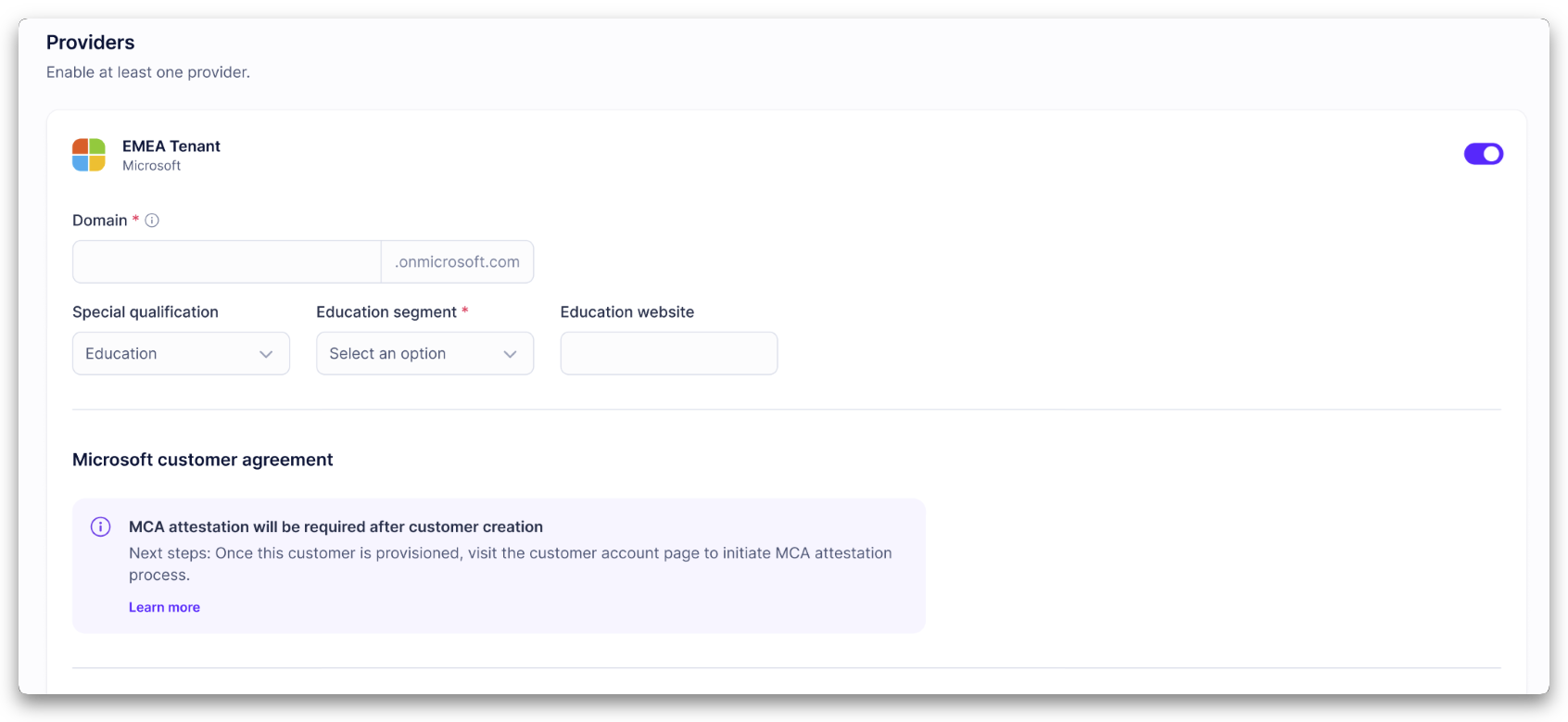
Task: Click the Microsoft subtitle under EMEA Tenant
Action: coord(152,166)
